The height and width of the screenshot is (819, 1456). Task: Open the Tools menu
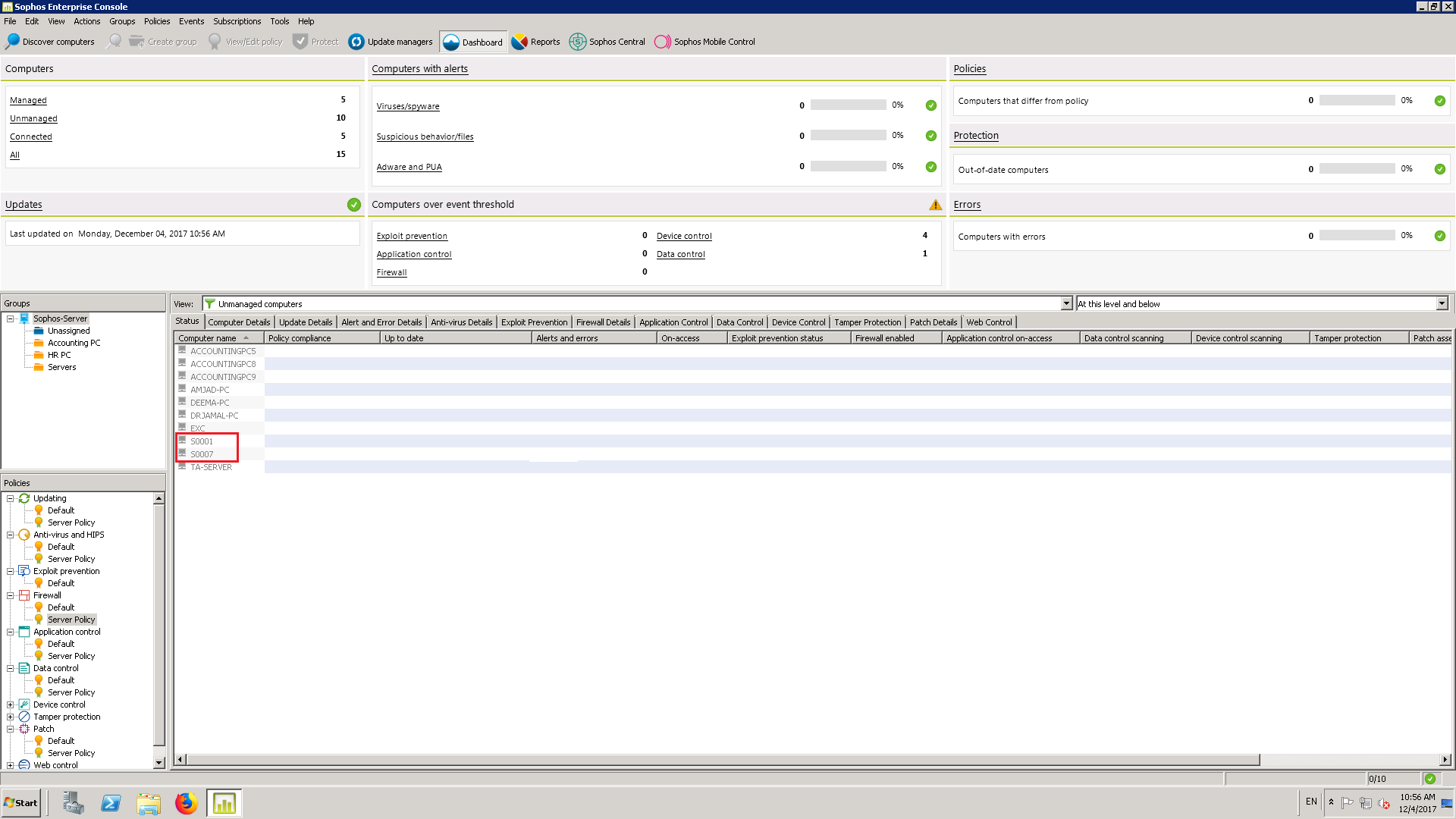279,21
